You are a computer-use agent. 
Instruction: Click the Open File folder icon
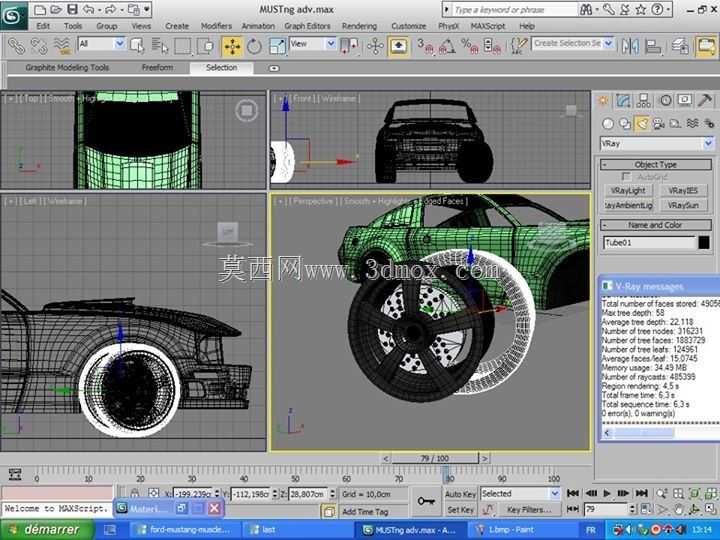(x=56, y=9)
